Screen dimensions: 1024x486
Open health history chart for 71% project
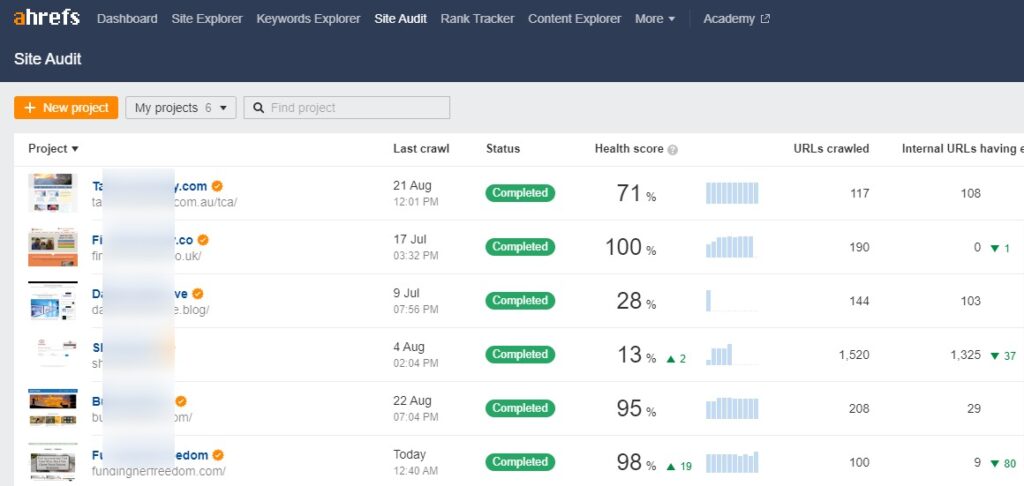click(732, 193)
